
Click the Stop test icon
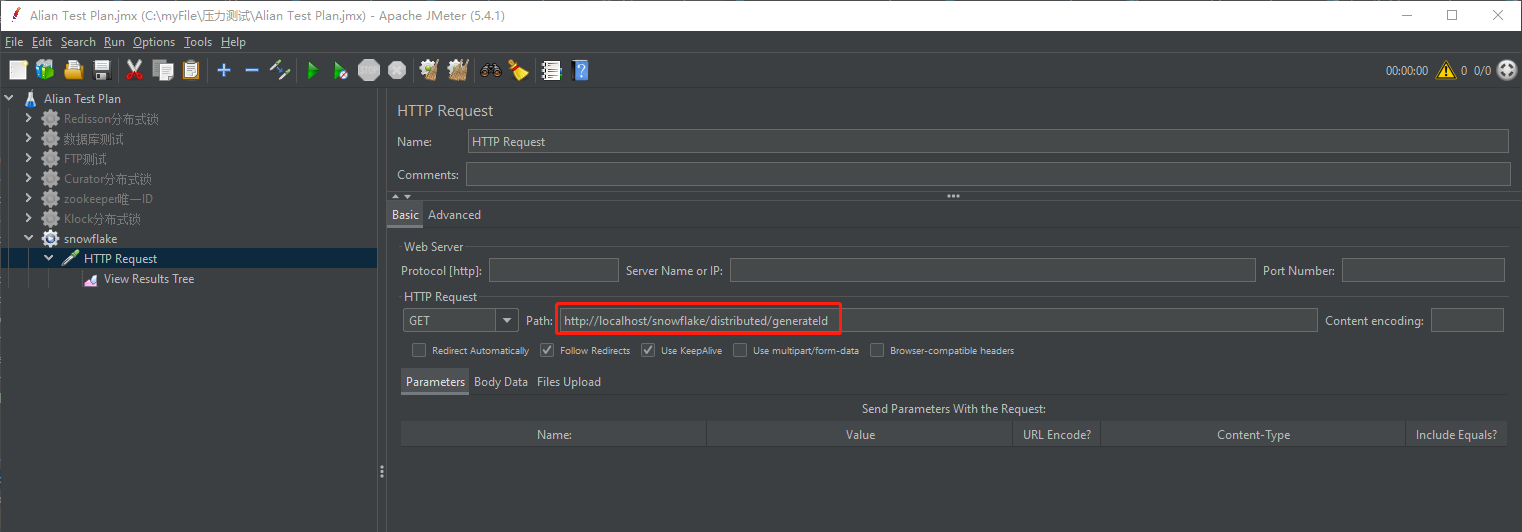click(369, 70)
